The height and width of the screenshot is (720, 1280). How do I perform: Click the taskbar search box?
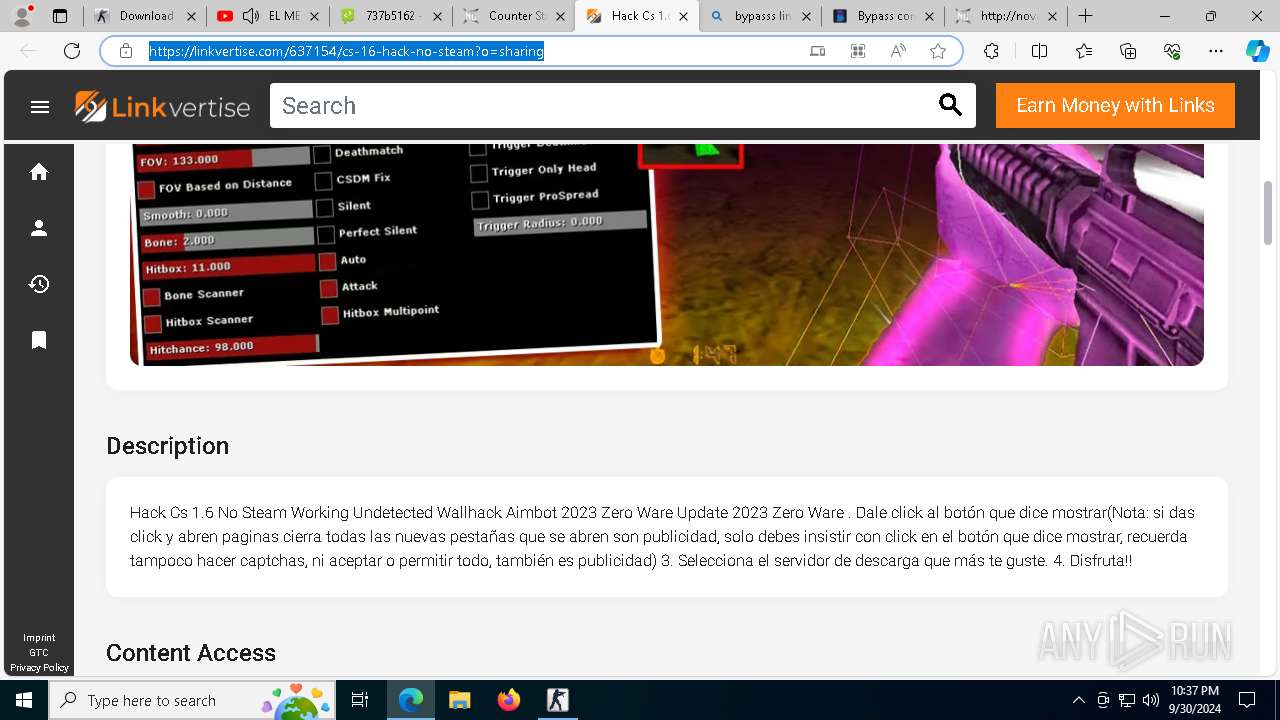191,700
